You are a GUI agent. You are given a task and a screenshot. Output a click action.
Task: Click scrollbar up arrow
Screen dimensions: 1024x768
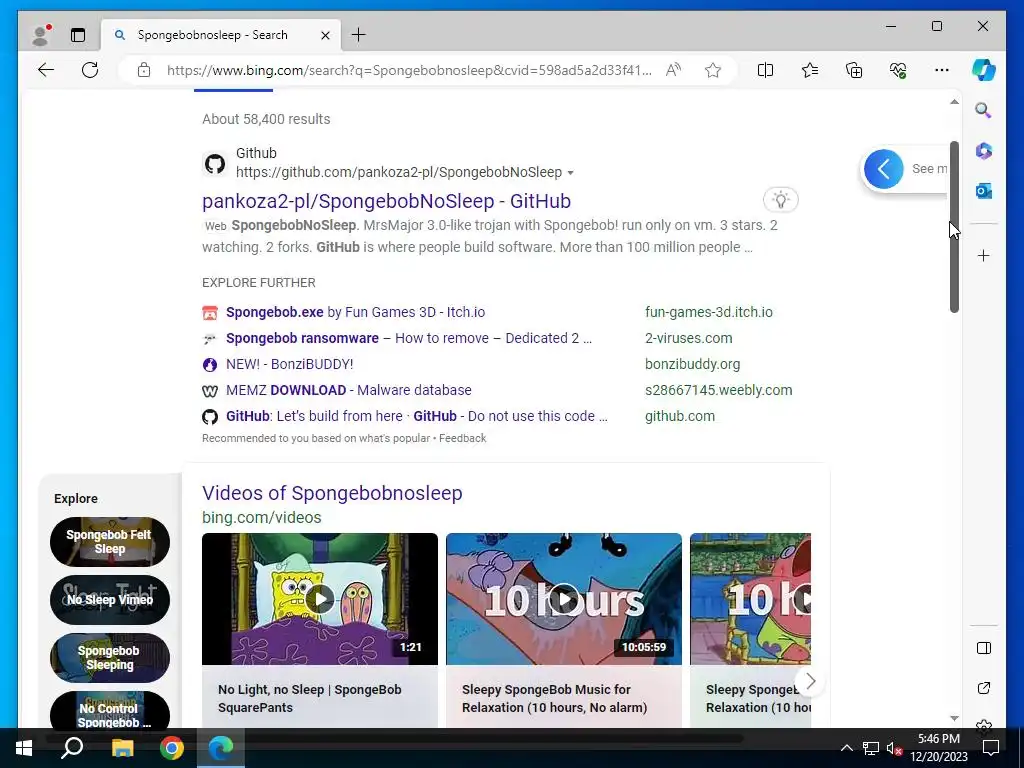tap(954, 102)
